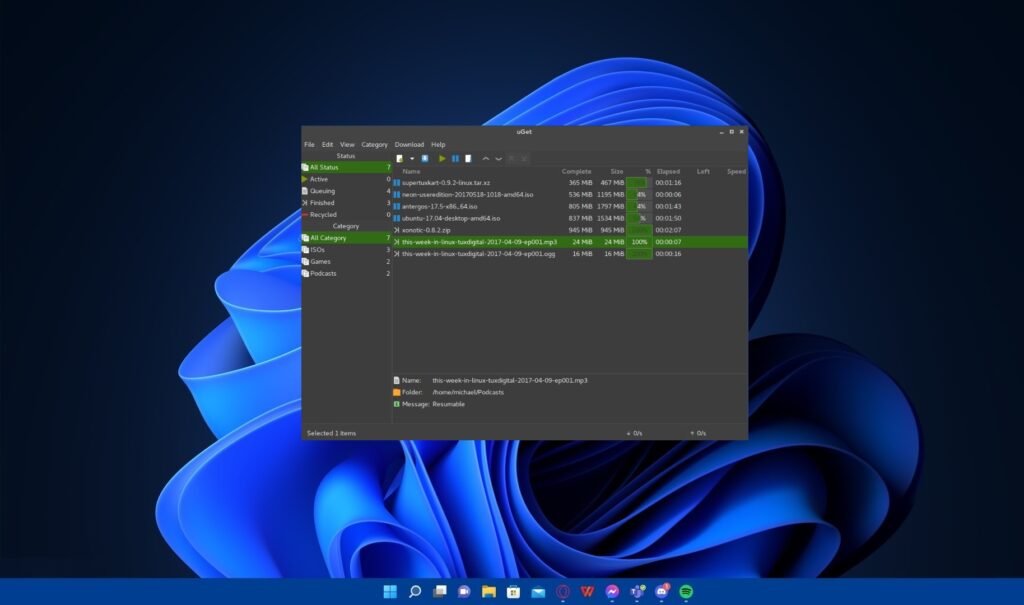This screenshot has width=1024, height=605.
Task: Click the white page properties toolbar icon
Action: 468,159
